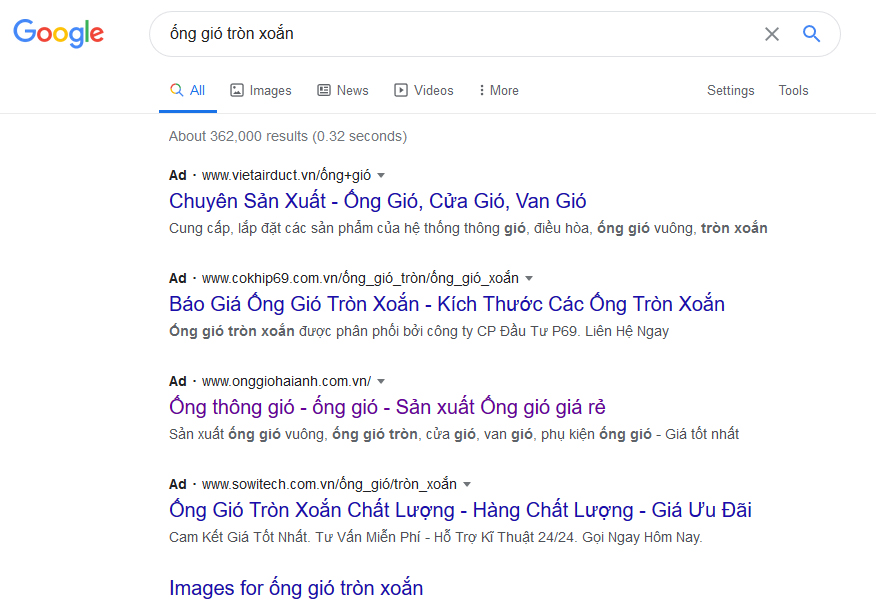The height and width of the screenshot is (605, 876).
Task: Click the Google logo
Action: click(59, 33)
